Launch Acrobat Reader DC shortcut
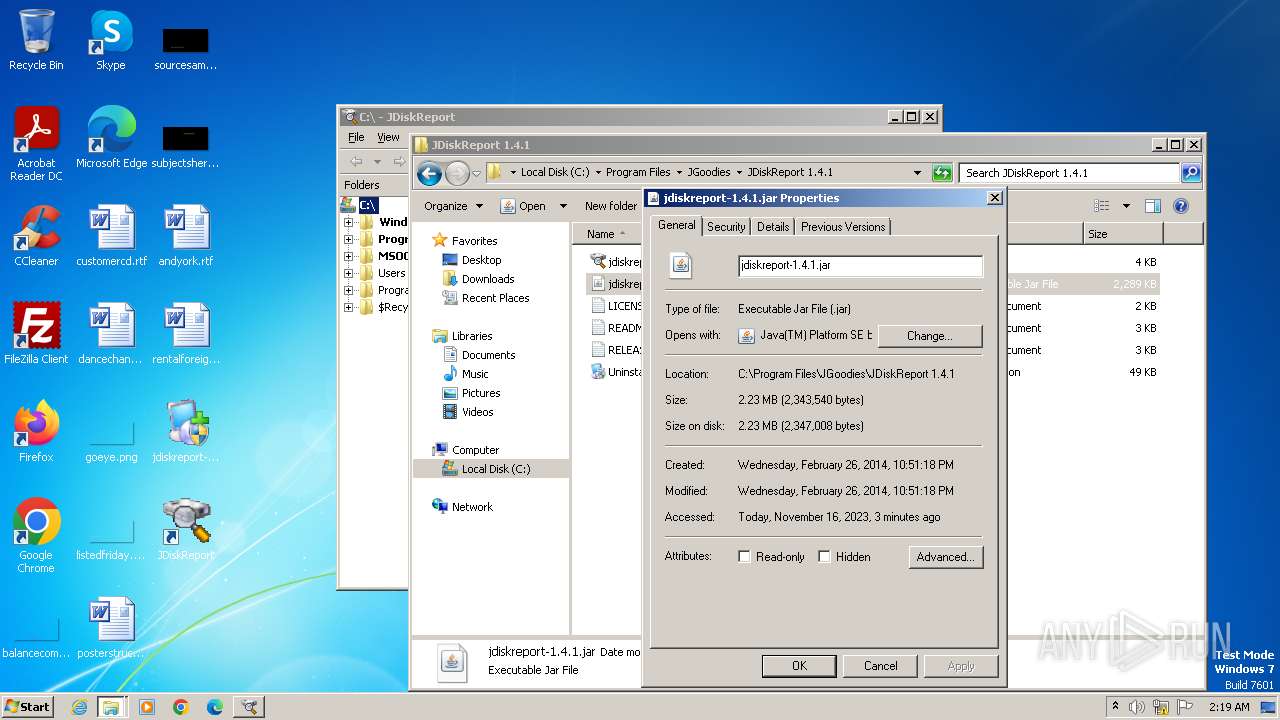 click(x=36, y=143)
